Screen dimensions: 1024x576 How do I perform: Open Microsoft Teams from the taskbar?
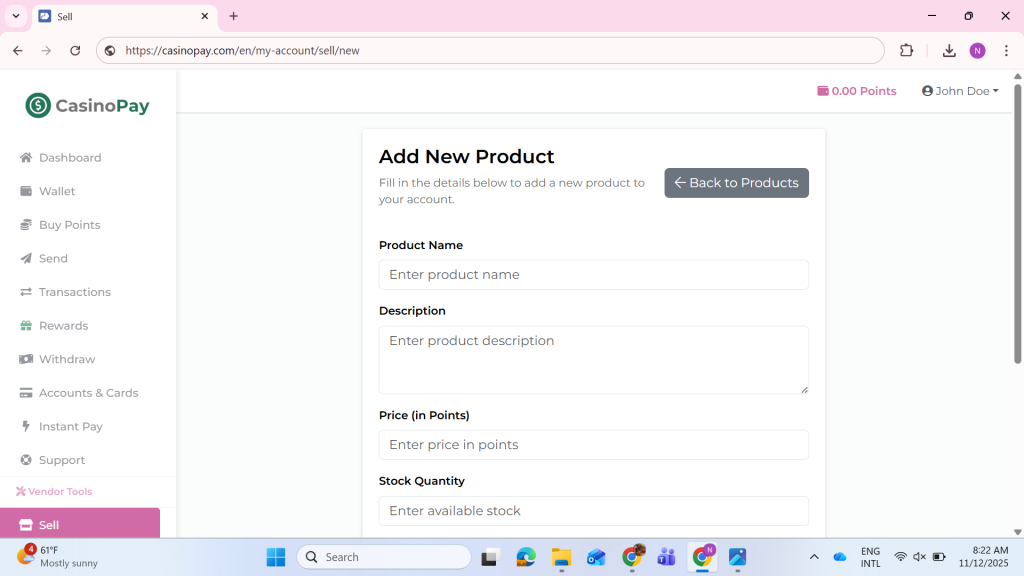pos(666,556)
